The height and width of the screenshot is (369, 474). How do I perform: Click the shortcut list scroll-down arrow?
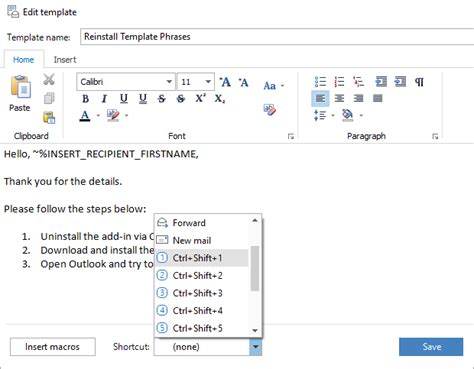coord(255,330)
